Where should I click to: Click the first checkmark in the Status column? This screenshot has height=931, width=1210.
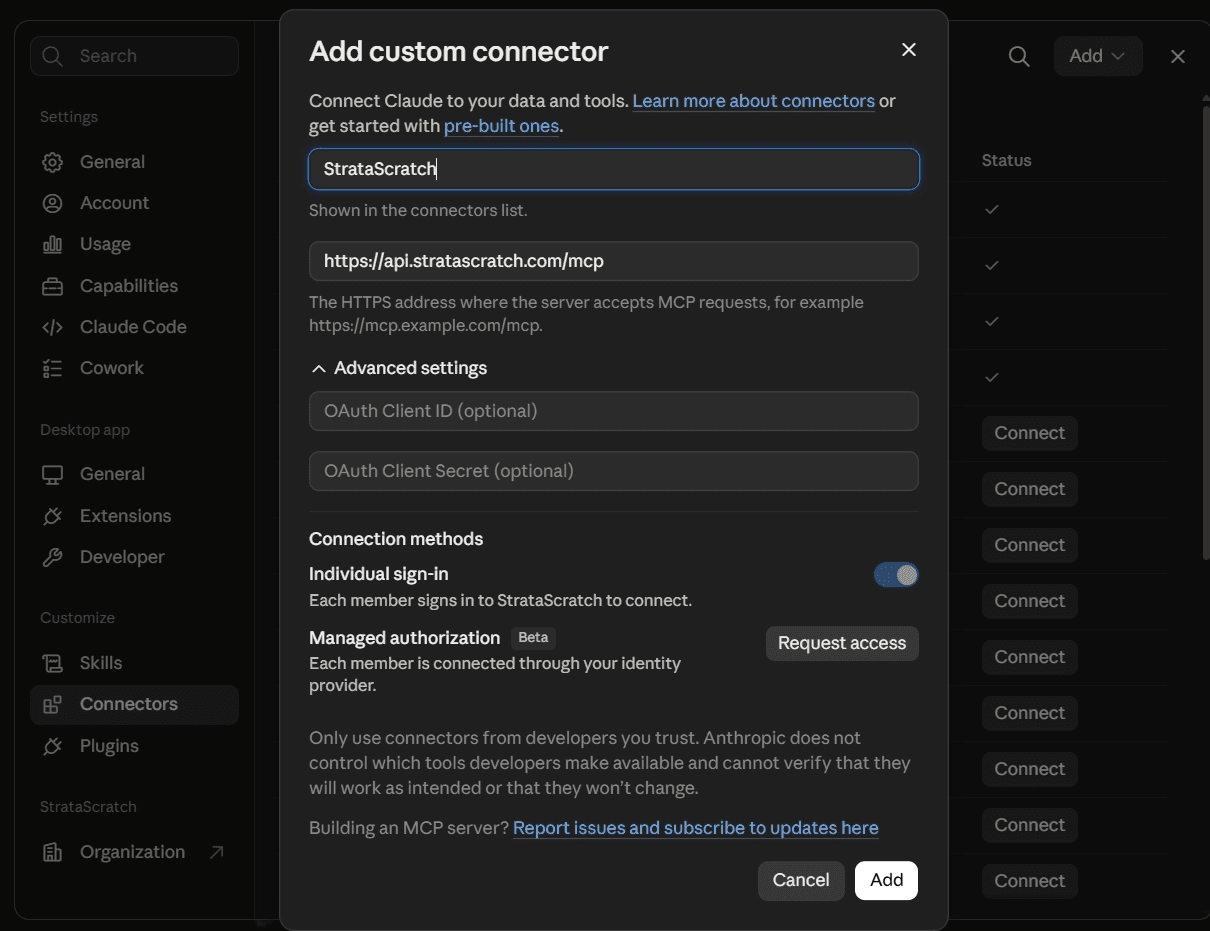pos(992,209)
